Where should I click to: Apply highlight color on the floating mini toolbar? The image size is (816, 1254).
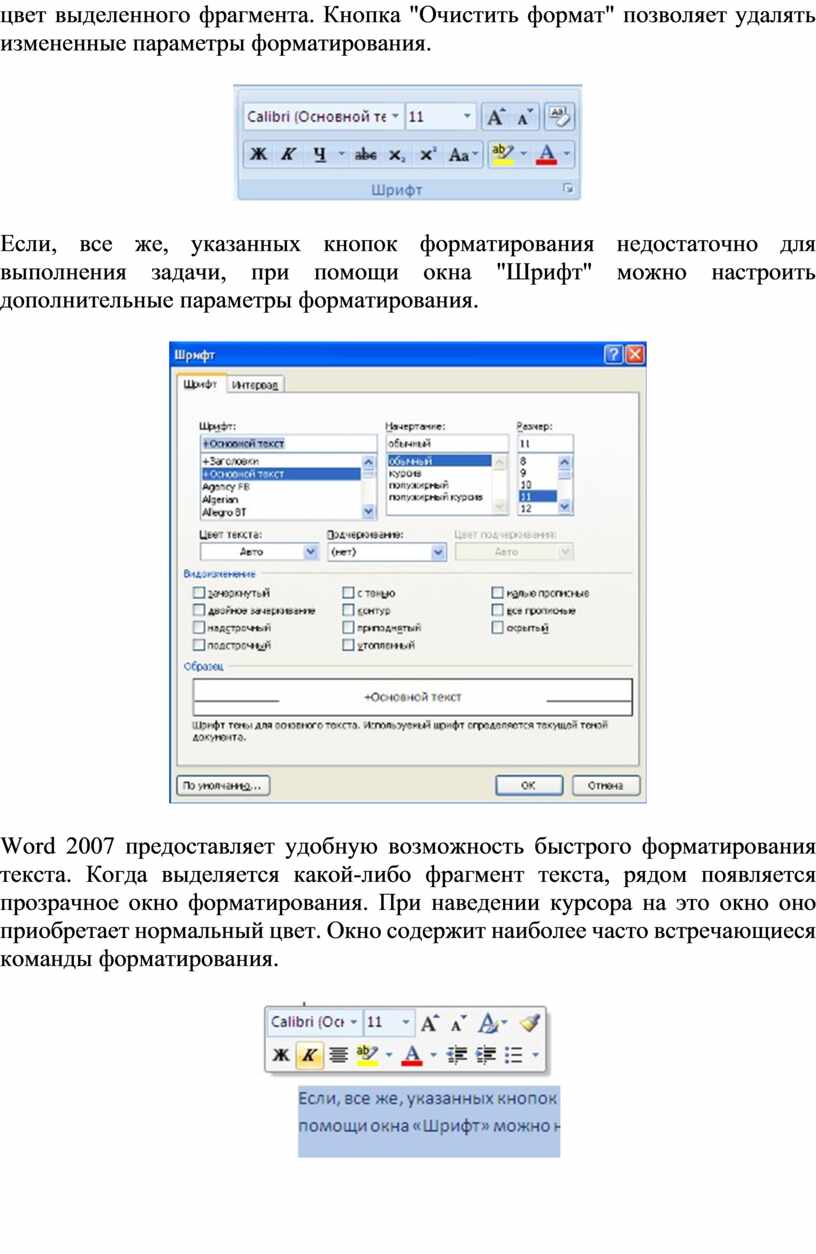[x=367, y=1054]
